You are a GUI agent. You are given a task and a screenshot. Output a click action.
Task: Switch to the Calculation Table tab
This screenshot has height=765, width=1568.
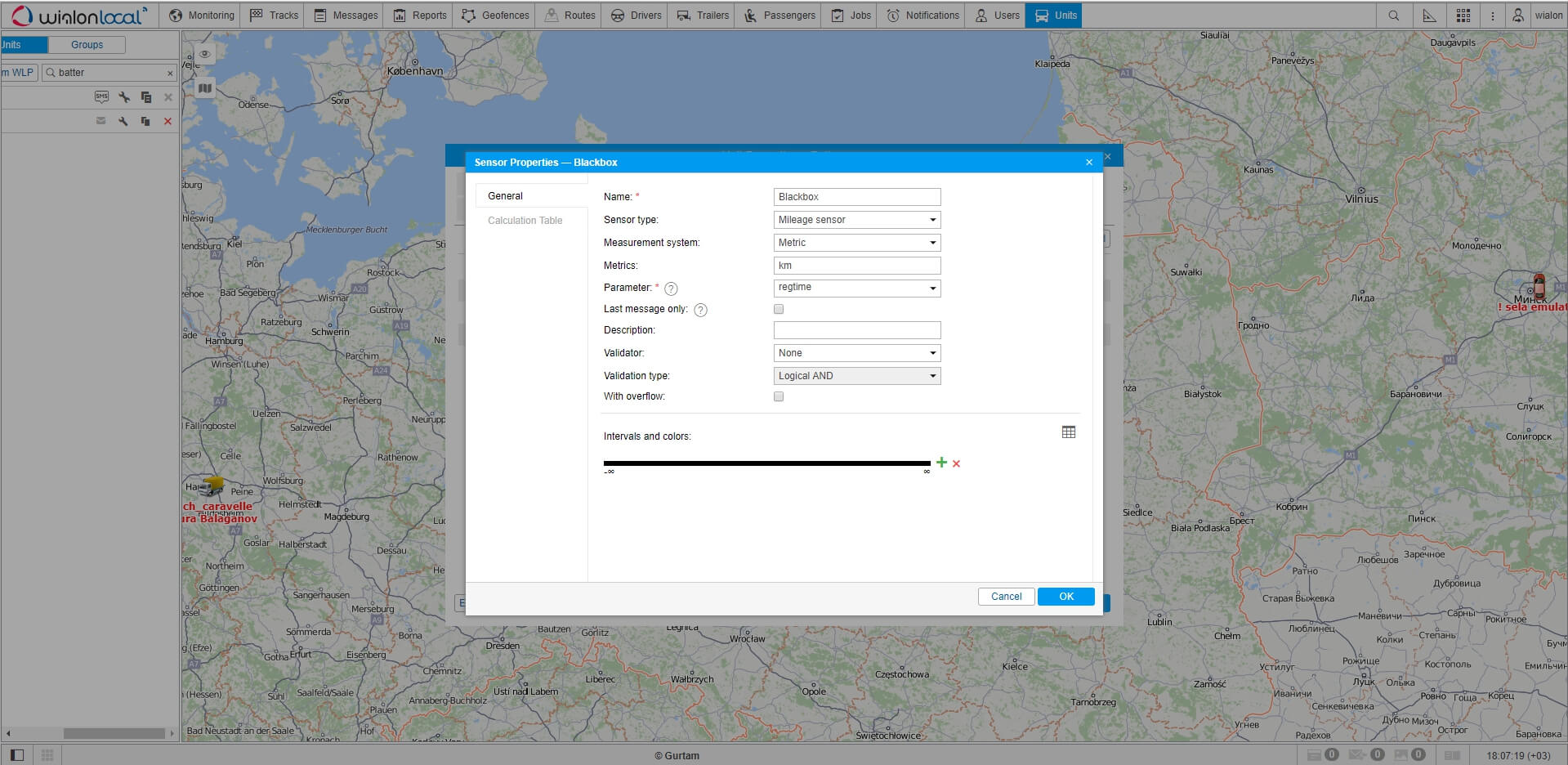coord(525,221)
